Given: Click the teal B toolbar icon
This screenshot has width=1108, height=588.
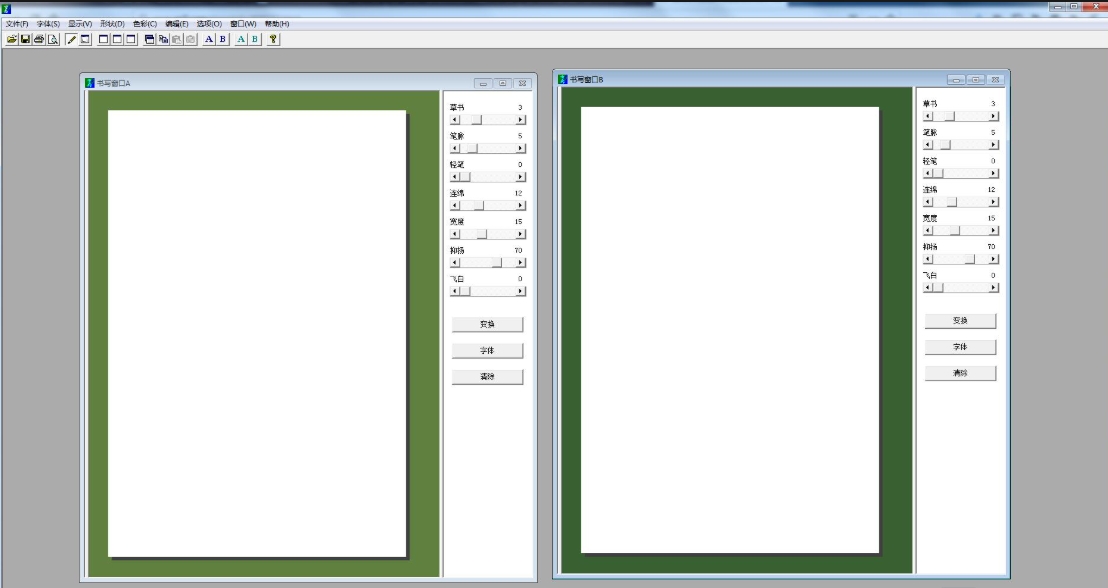Looking at the screenshot, I should (x=254, y=40).
